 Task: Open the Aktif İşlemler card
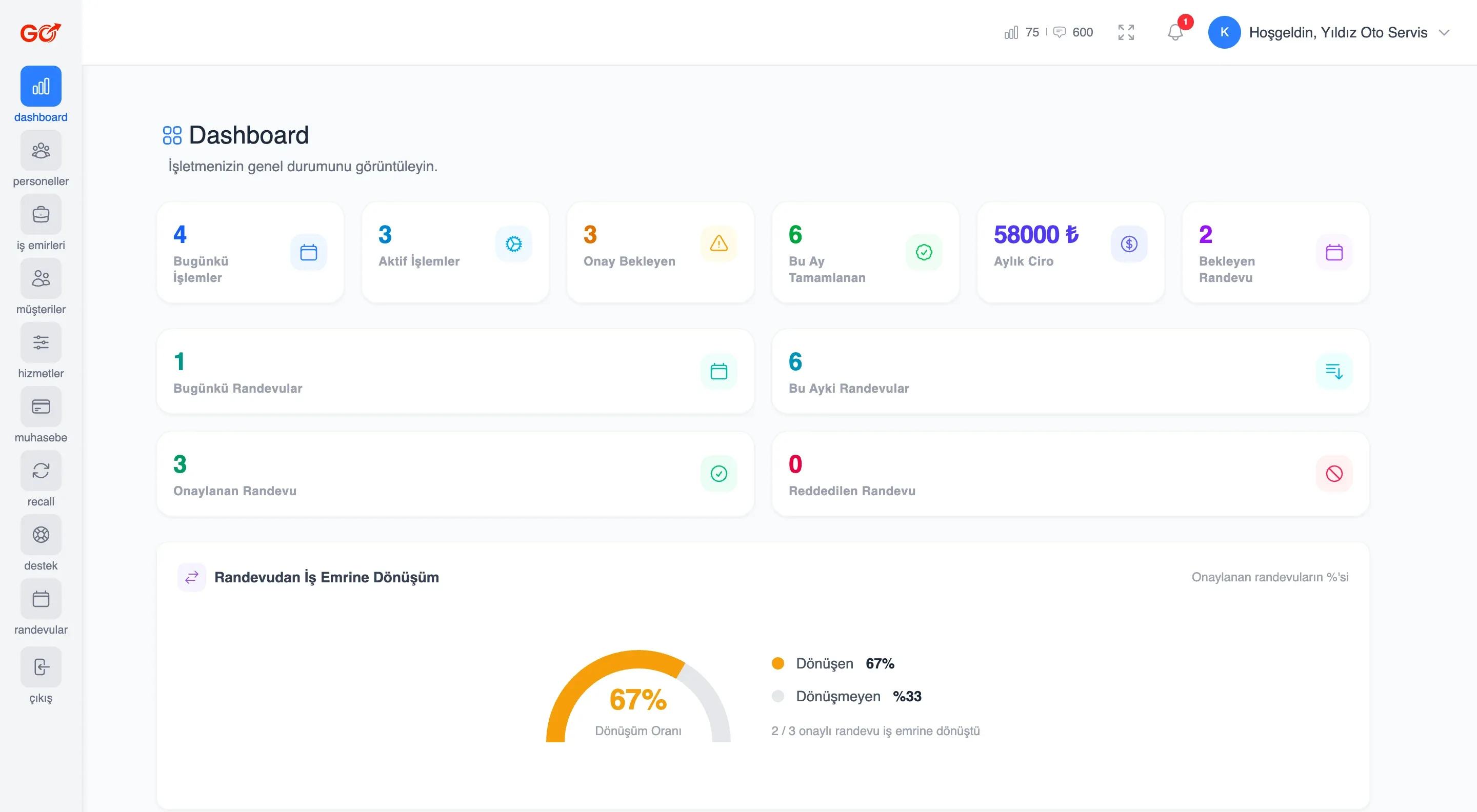(x=455, y=253)
